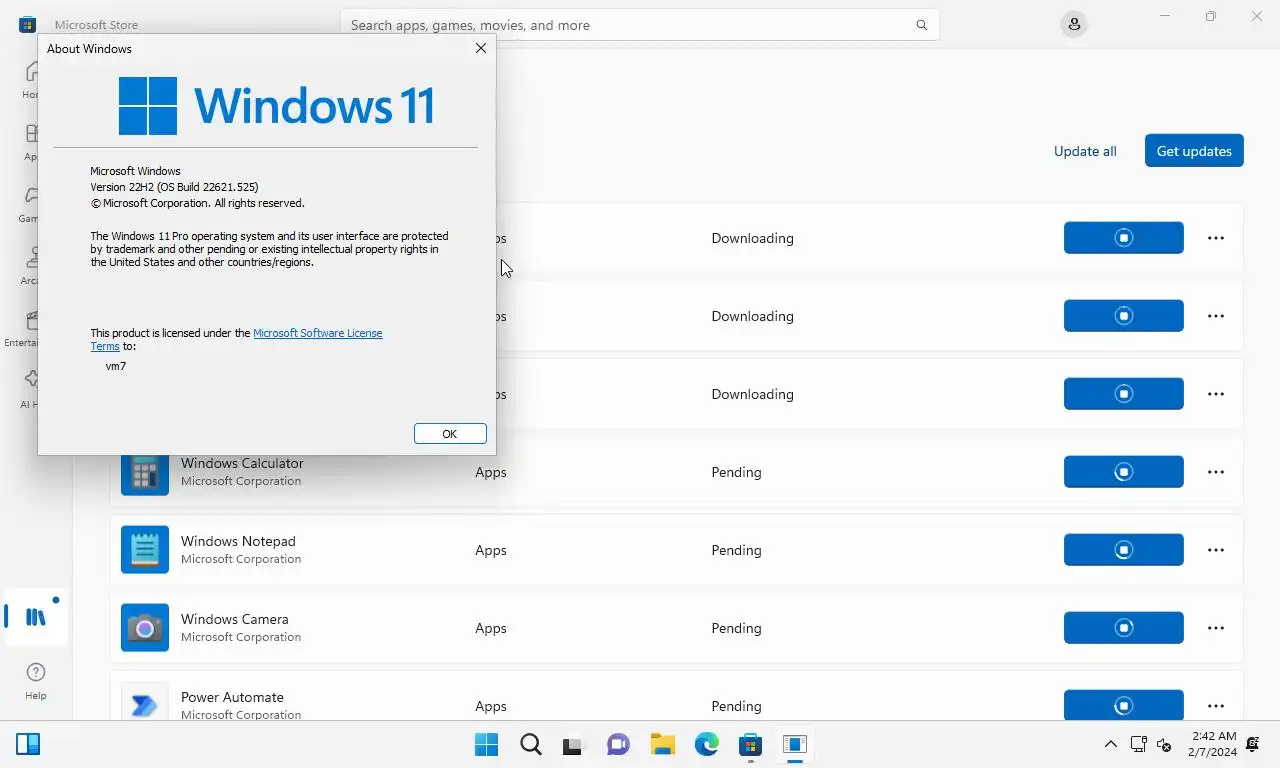1280x768 pixels.
Task: Stop the first Downloading item
Action: coord(1124,238)
